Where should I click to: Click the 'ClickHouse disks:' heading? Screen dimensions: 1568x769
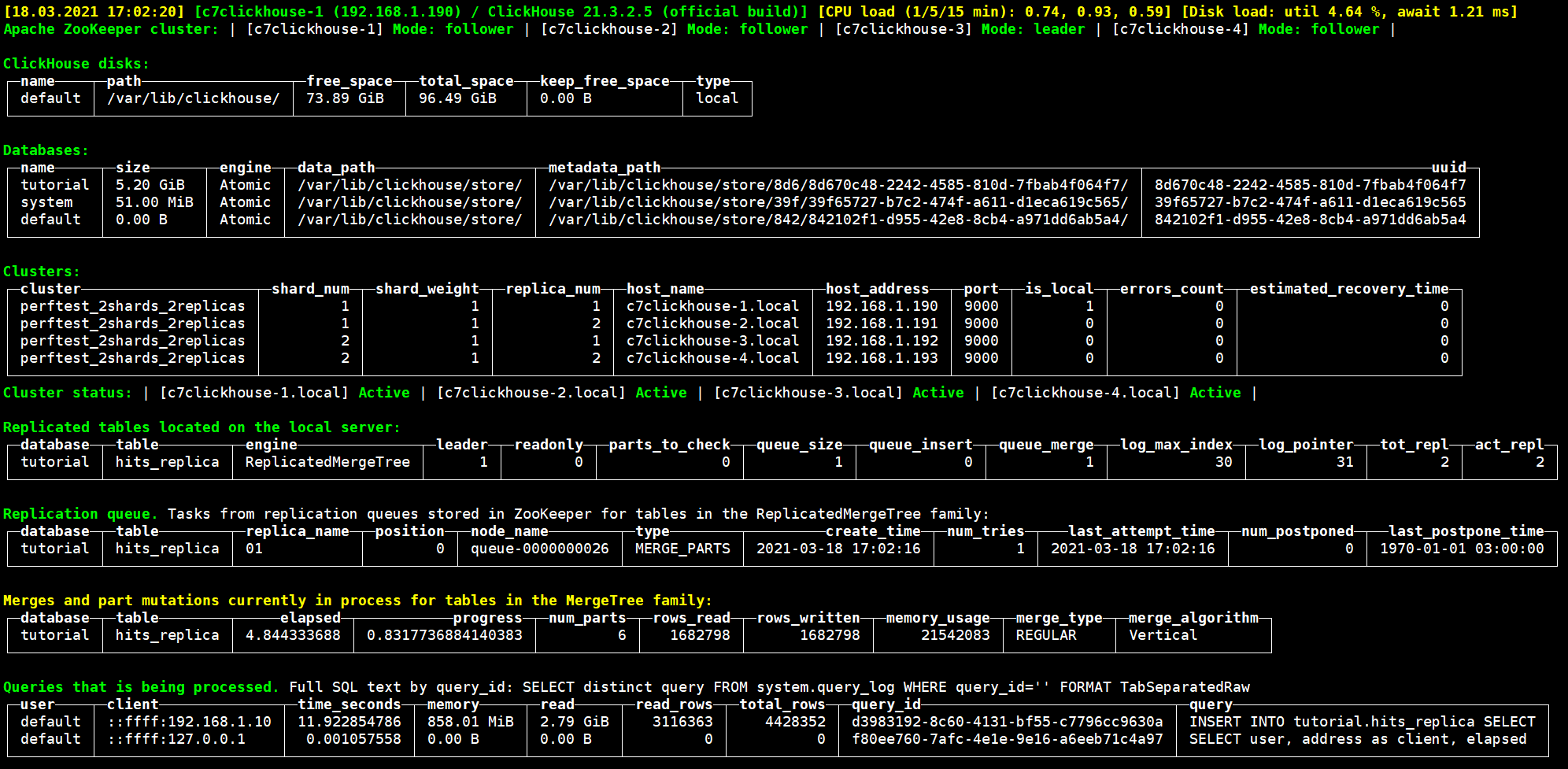(76, 64)
